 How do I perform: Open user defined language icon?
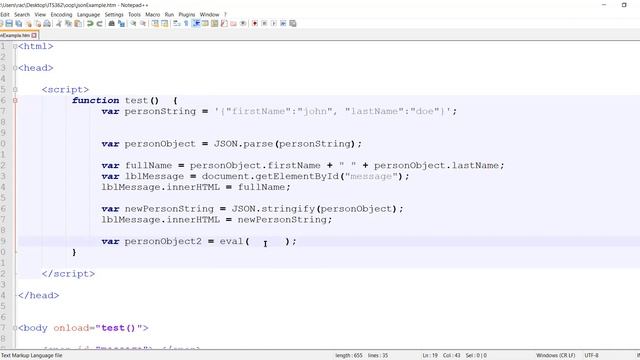(205, 24)
